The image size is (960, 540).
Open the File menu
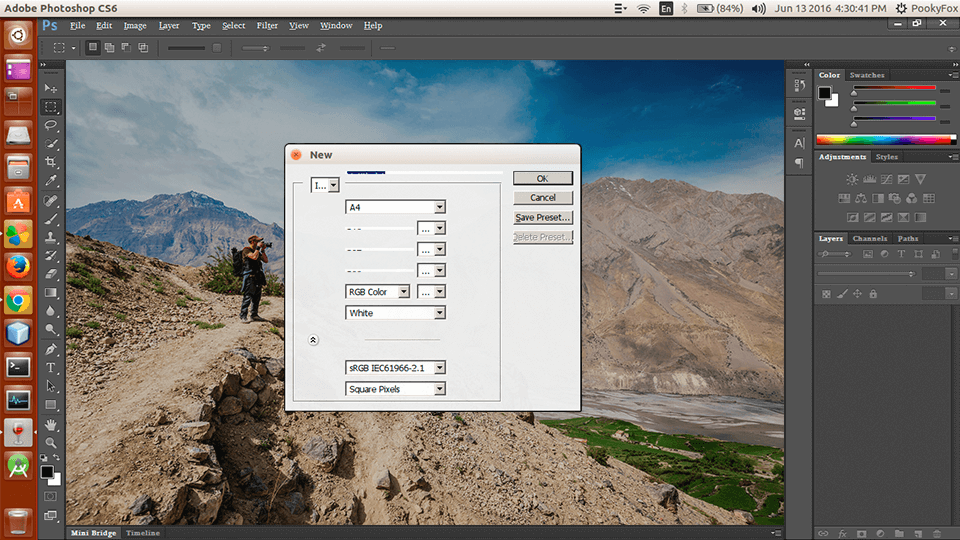pyautogui.click(x=77, y=26)
